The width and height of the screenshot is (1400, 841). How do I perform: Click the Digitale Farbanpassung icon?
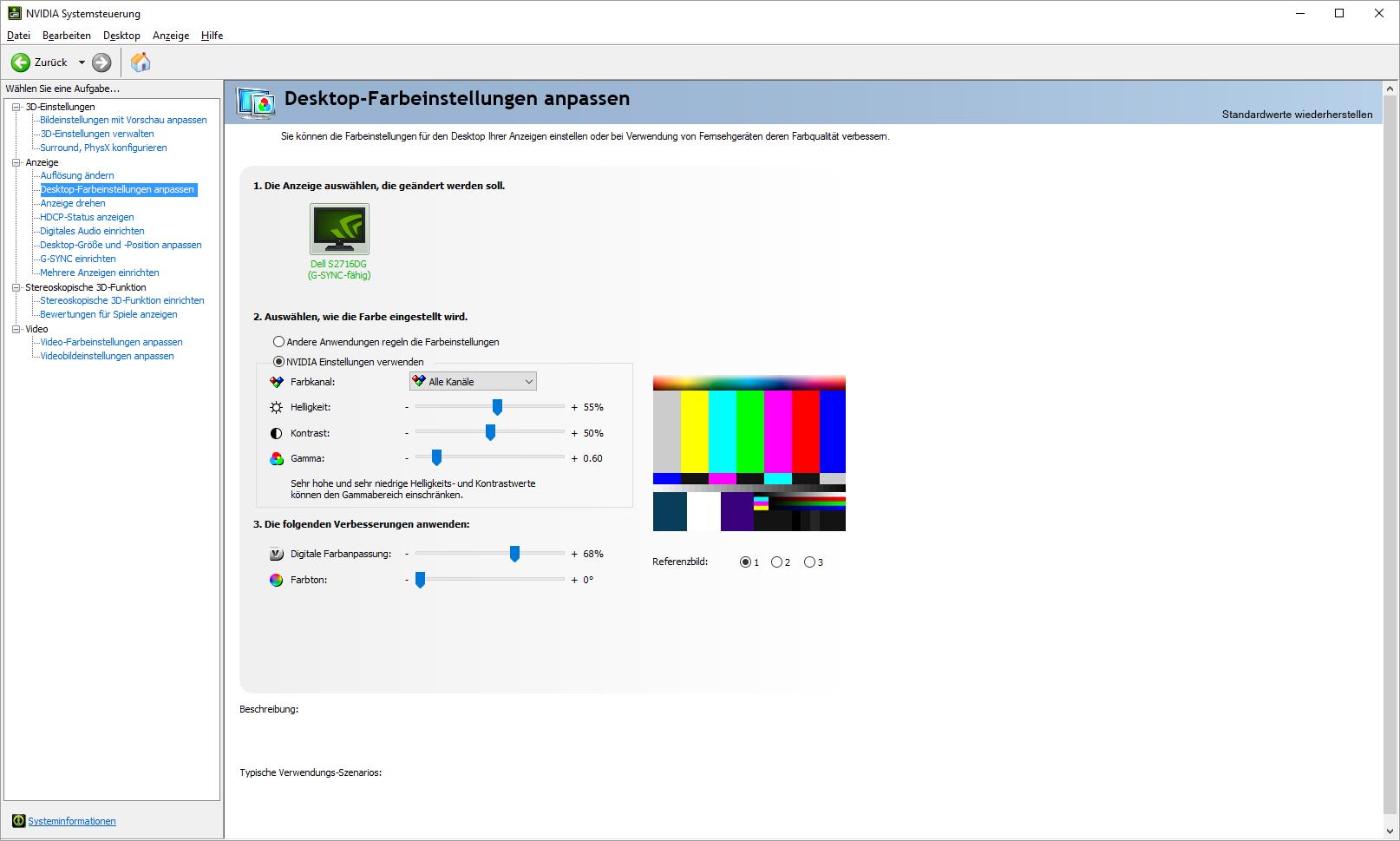[276, 554]
